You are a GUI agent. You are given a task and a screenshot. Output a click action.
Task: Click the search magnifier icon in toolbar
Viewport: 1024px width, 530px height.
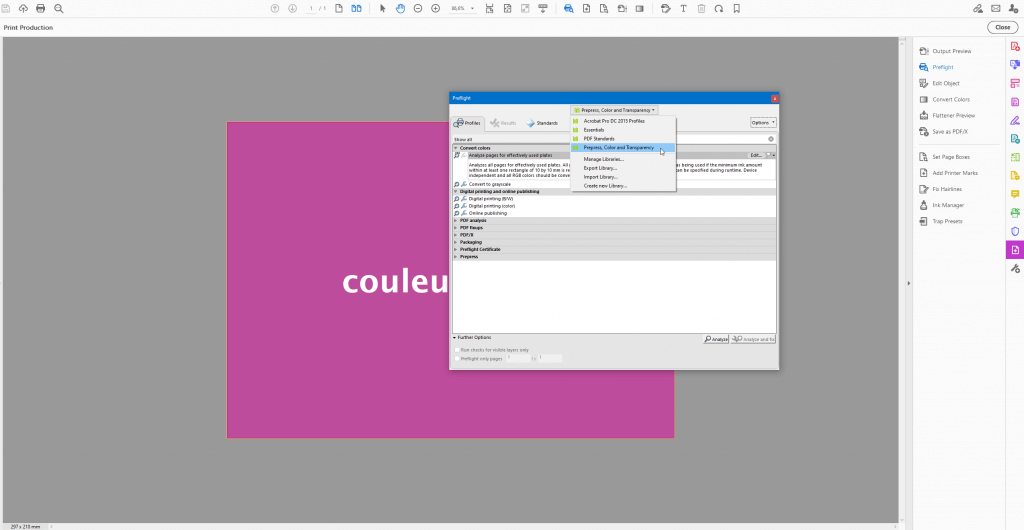[x=59, y=8]
